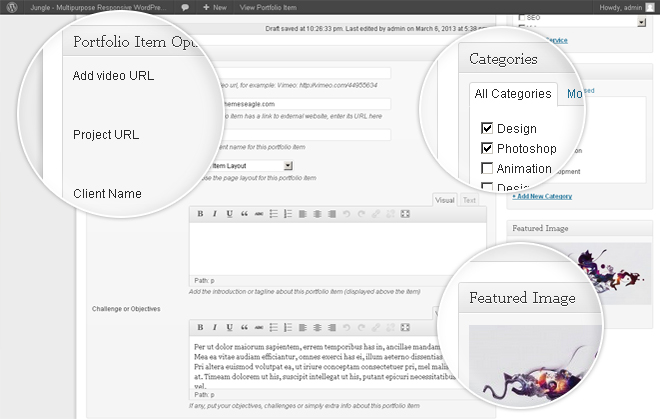Screen dimensions: 660x419
Task: Toggle underline in Challenge or Objectives editor
Action: [x=229, y=327]
